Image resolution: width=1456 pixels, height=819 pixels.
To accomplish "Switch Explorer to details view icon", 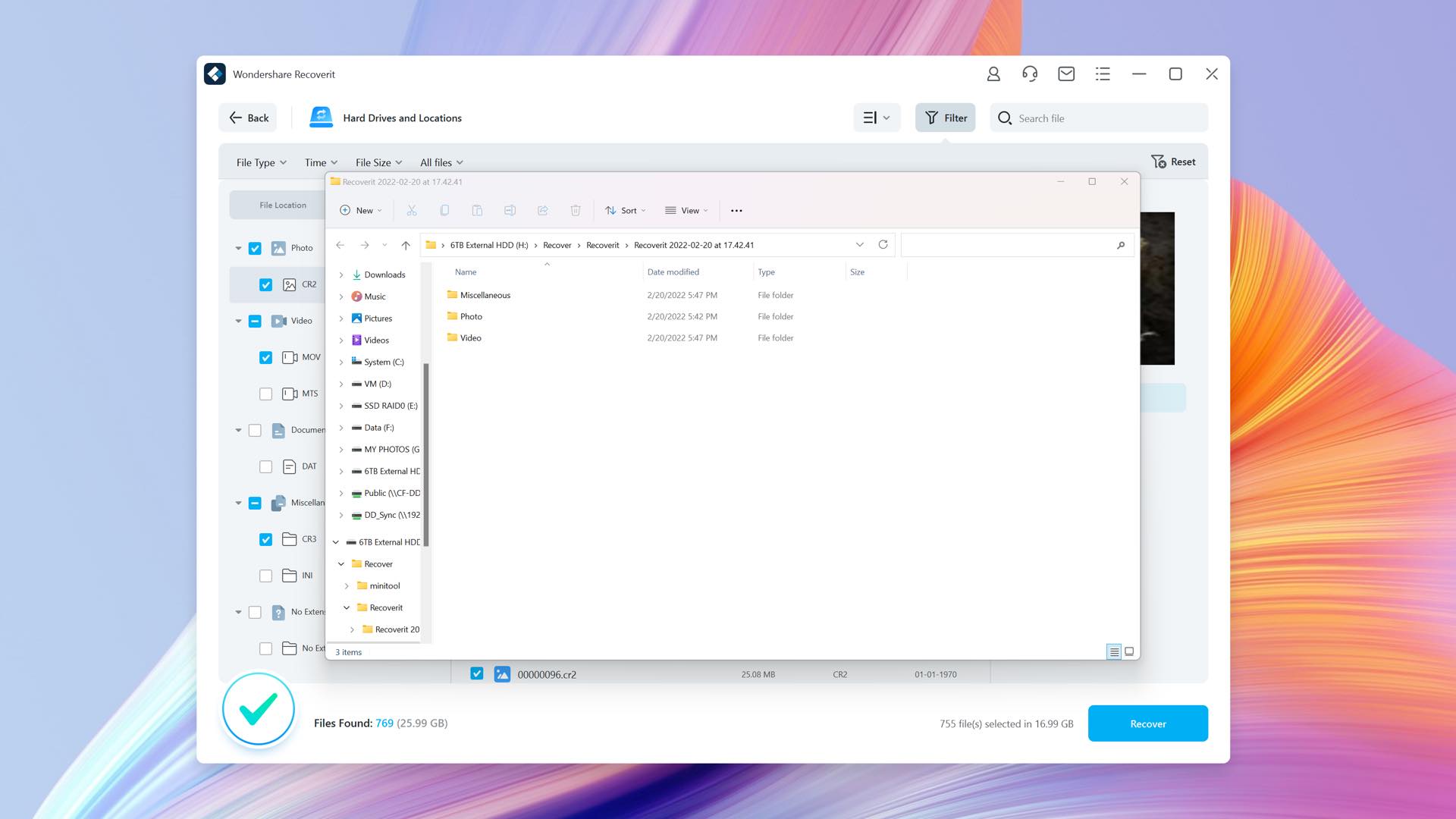I will point(1113,651).
